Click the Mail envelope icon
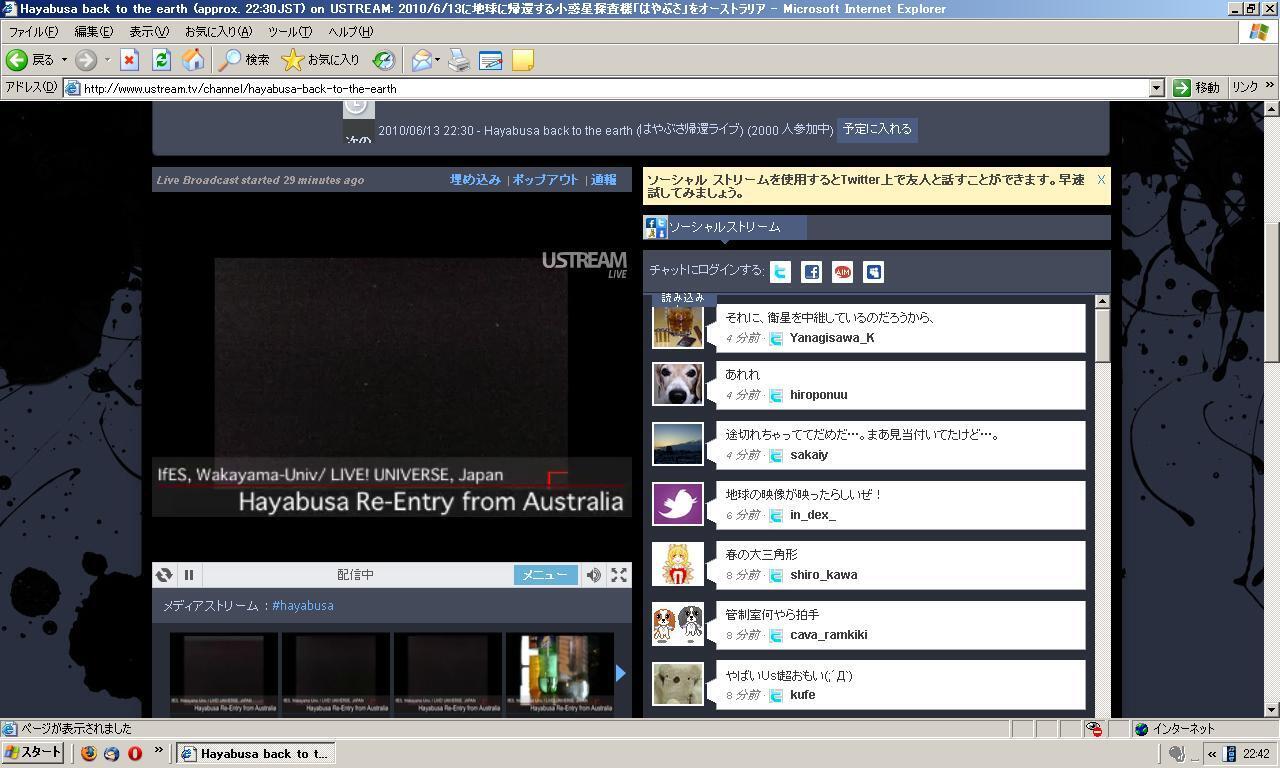Image resolution: width=1280 pixels, height=768 pixels. click(421, 60)
